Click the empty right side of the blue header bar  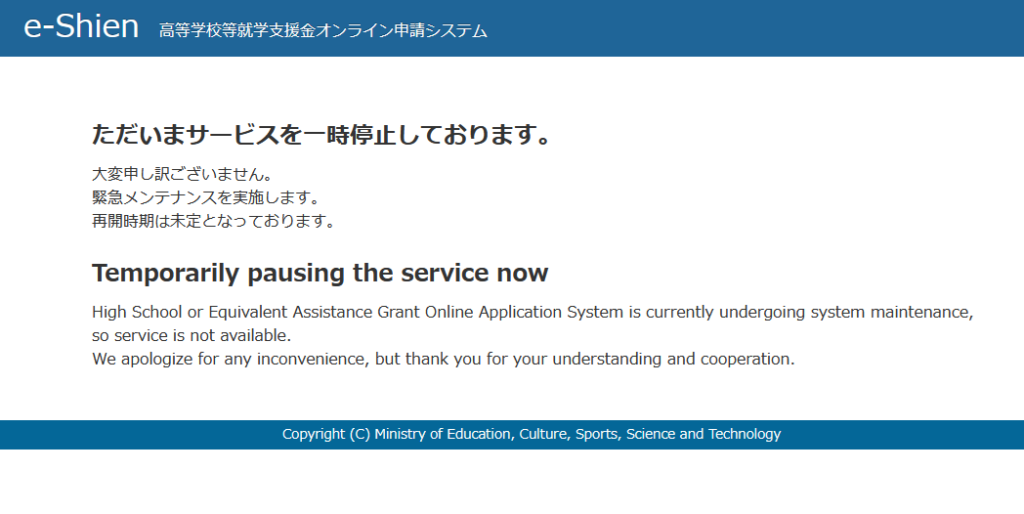coord(800,28)
